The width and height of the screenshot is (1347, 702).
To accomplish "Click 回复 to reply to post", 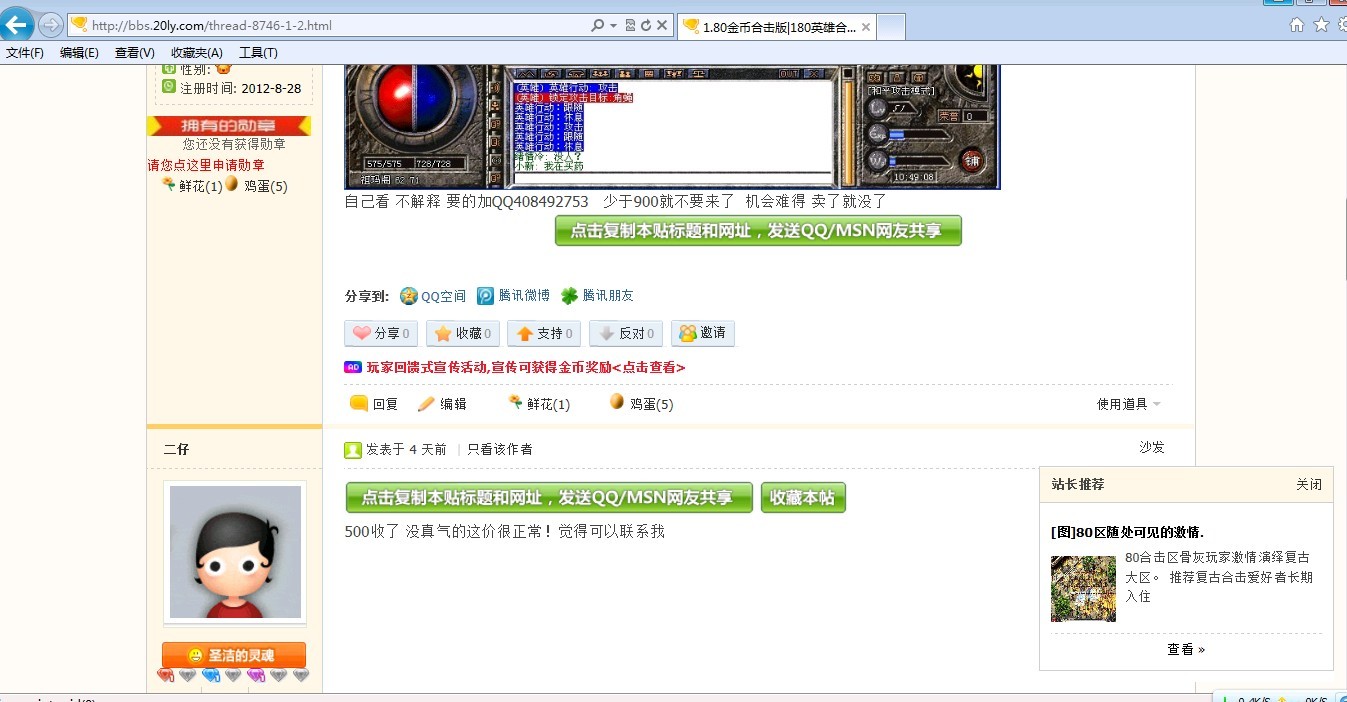I will pos(374,404).
